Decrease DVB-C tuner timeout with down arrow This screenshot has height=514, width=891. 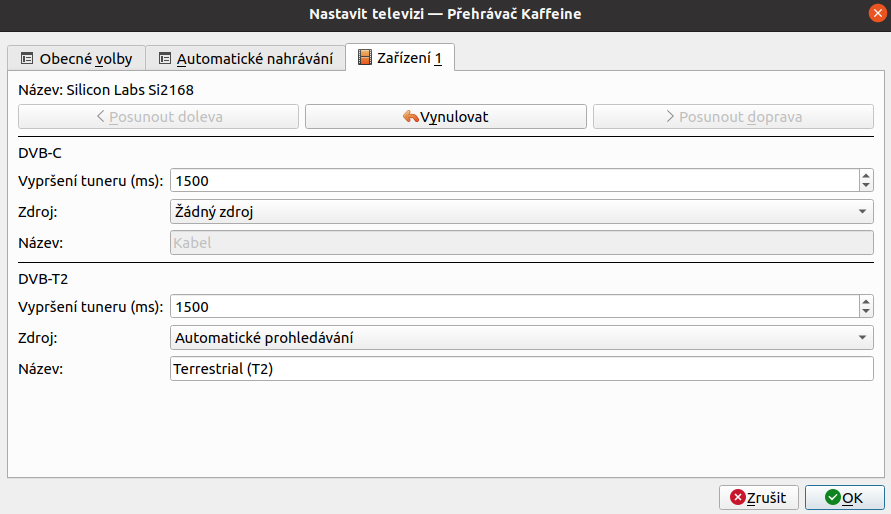coord(865,186)
